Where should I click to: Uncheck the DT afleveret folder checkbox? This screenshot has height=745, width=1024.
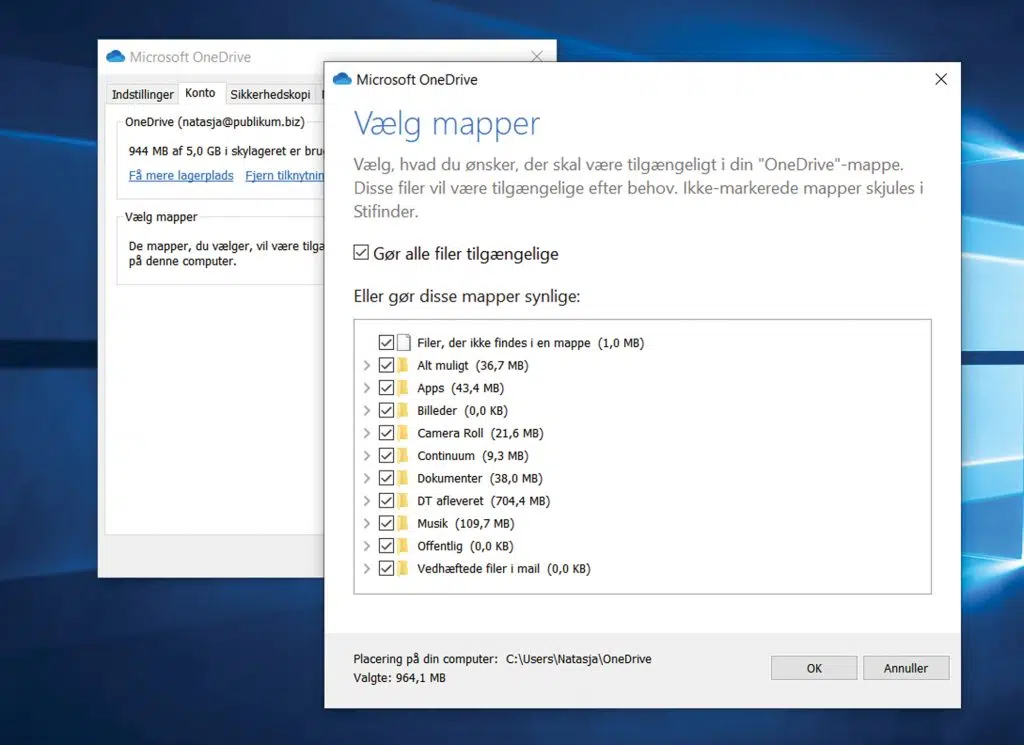(x=386, y=501)
